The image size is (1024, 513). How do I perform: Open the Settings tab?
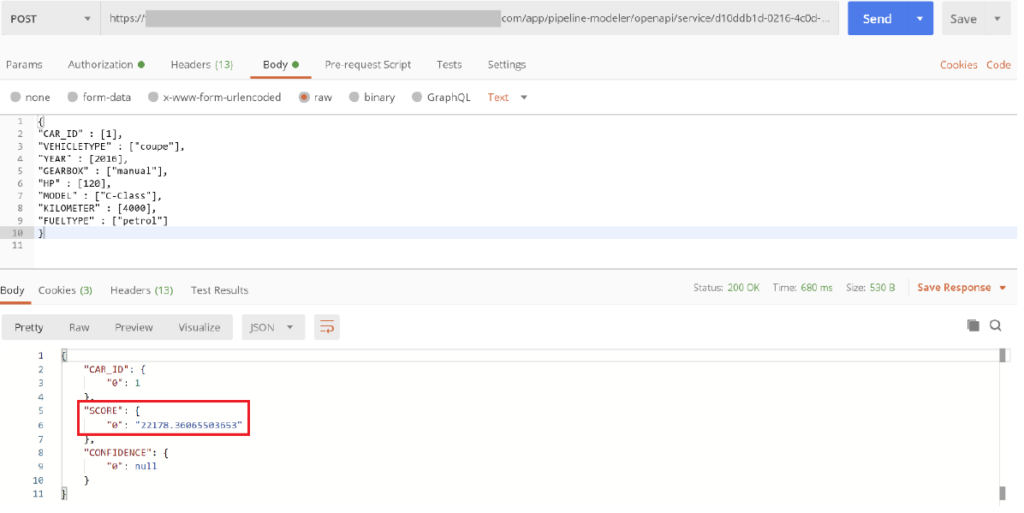point(507,65)
